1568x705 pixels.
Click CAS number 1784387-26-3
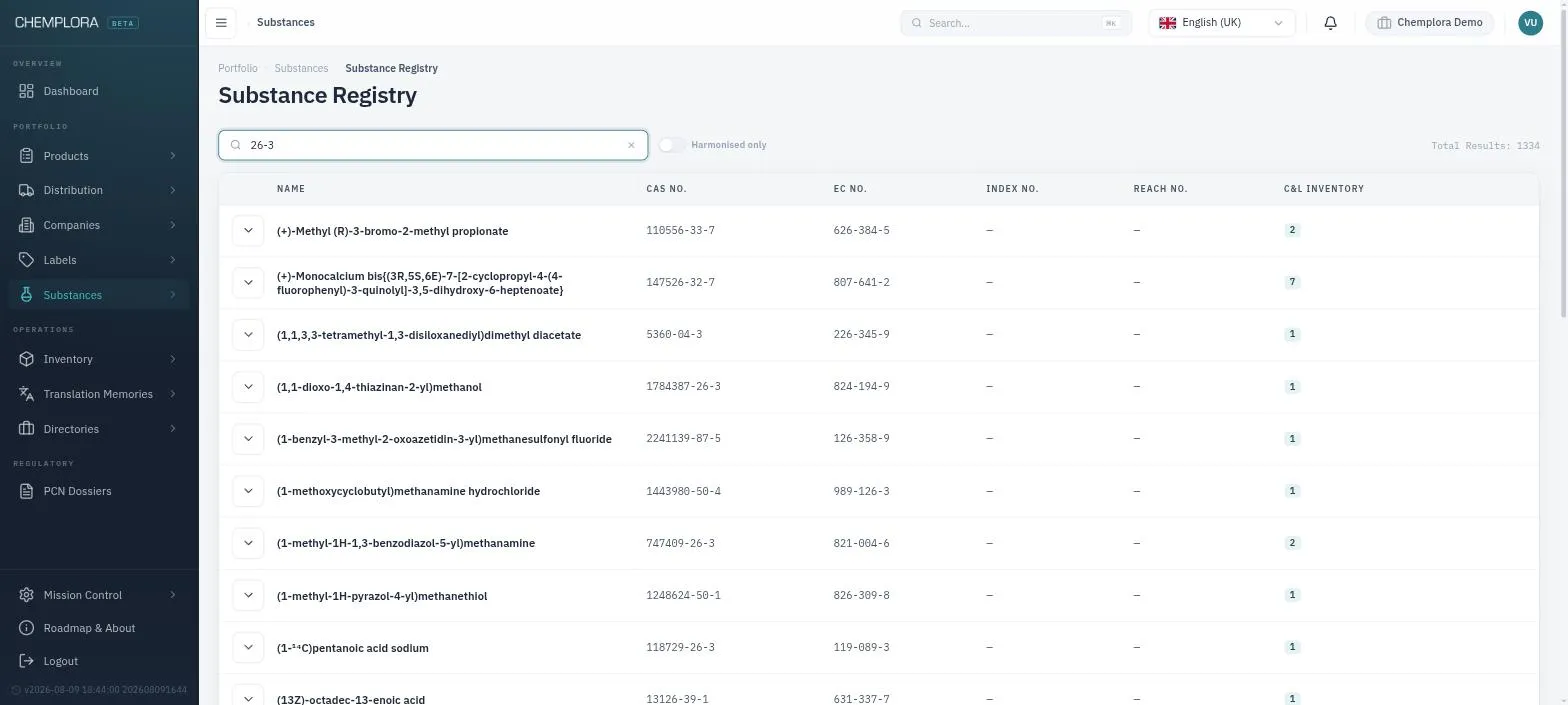(x=683, y=386)
